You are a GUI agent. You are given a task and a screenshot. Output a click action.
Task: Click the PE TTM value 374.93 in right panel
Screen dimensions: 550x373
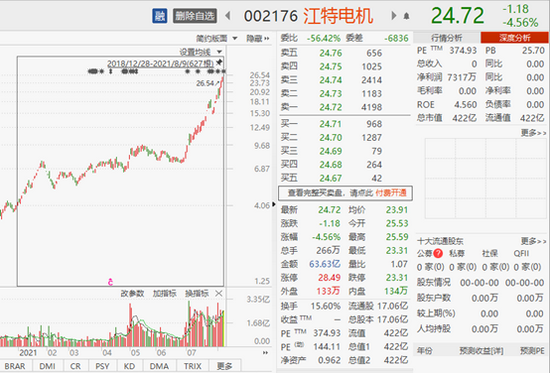click(463, 51)
